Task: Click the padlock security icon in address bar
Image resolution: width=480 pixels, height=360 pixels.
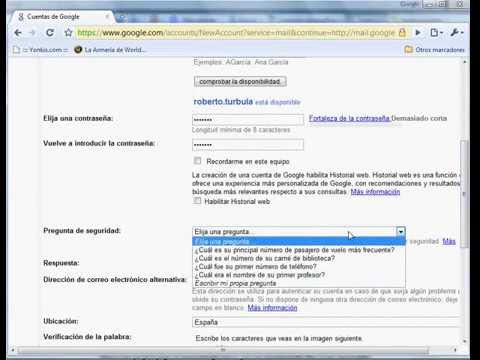Action: click(x=402, y=33)
